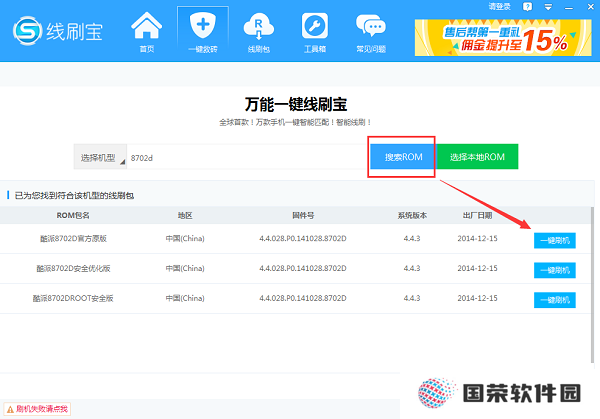Click the model search field containing 8702d
The width and height of the screenshot is (600, 419).
[x=247, y=157]
